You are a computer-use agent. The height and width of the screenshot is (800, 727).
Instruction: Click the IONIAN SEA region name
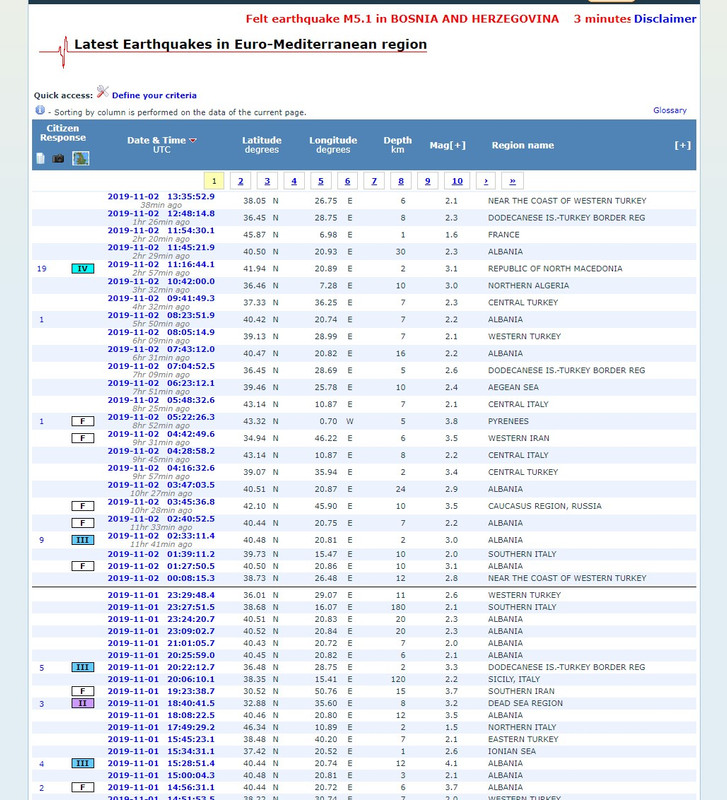coord(512,752)
